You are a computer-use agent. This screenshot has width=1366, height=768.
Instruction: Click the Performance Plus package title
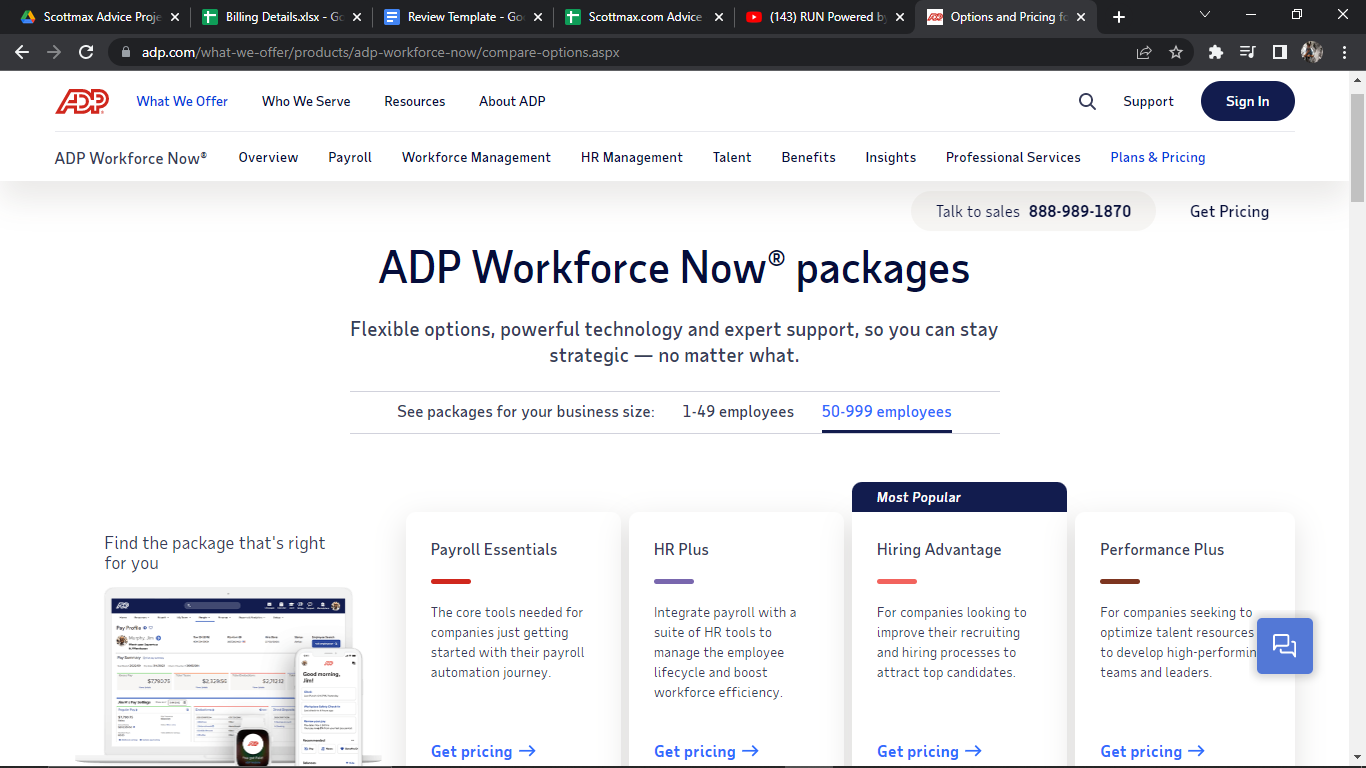coord(1162,550)
